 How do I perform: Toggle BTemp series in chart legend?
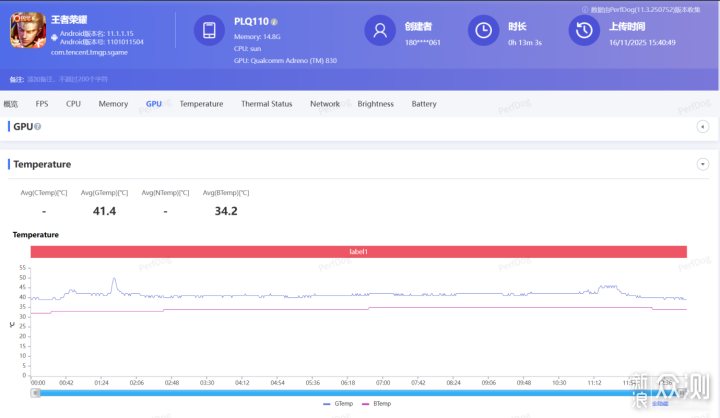[x=378, y=403]
